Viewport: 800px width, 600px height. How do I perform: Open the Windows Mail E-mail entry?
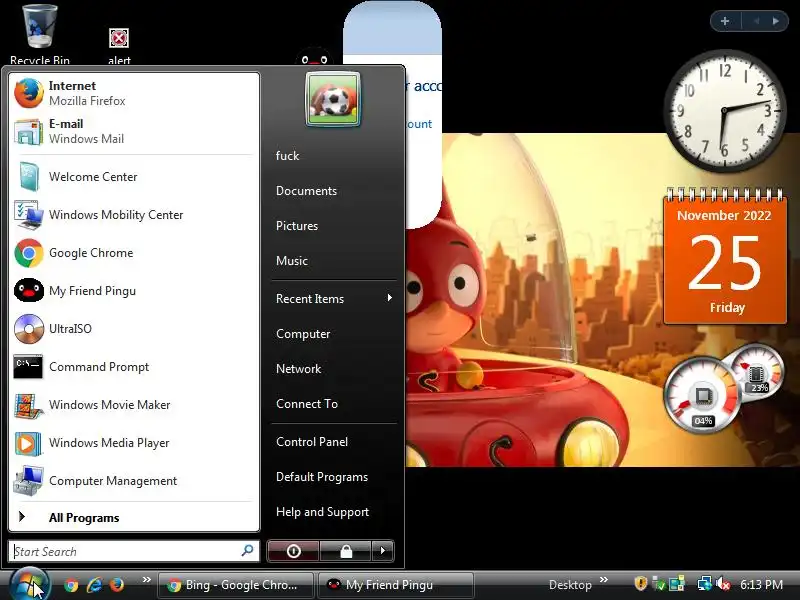134,131
